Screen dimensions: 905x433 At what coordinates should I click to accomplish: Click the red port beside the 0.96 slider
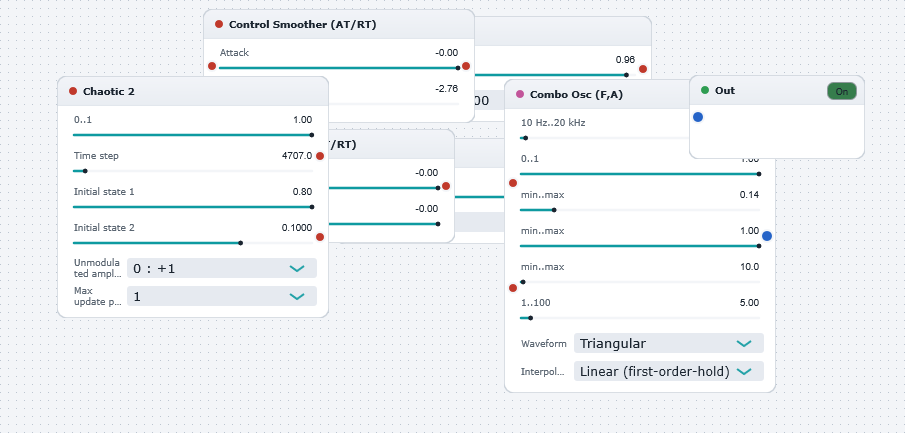pyautogui.click(x=642, y=69)
